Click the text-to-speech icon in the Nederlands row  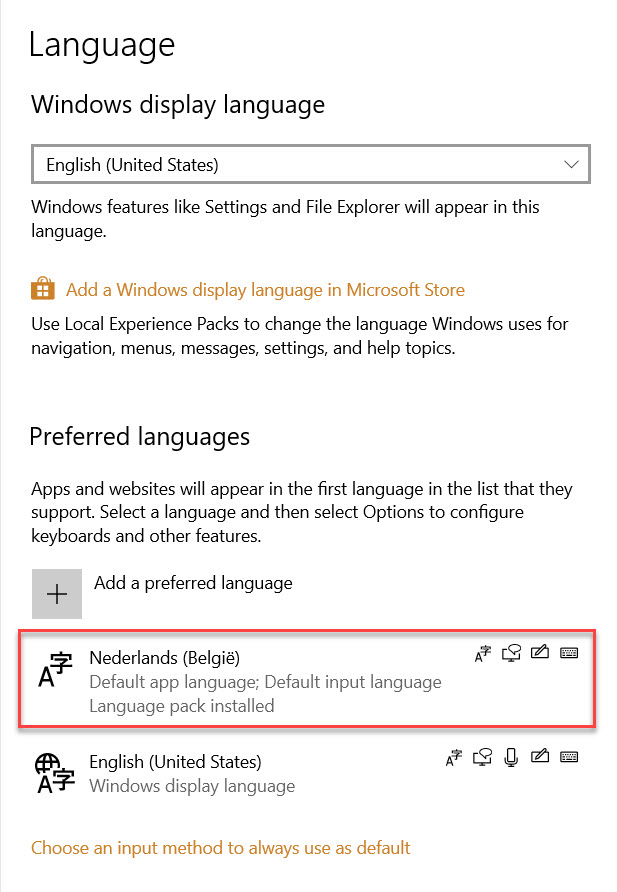[511, 654]
